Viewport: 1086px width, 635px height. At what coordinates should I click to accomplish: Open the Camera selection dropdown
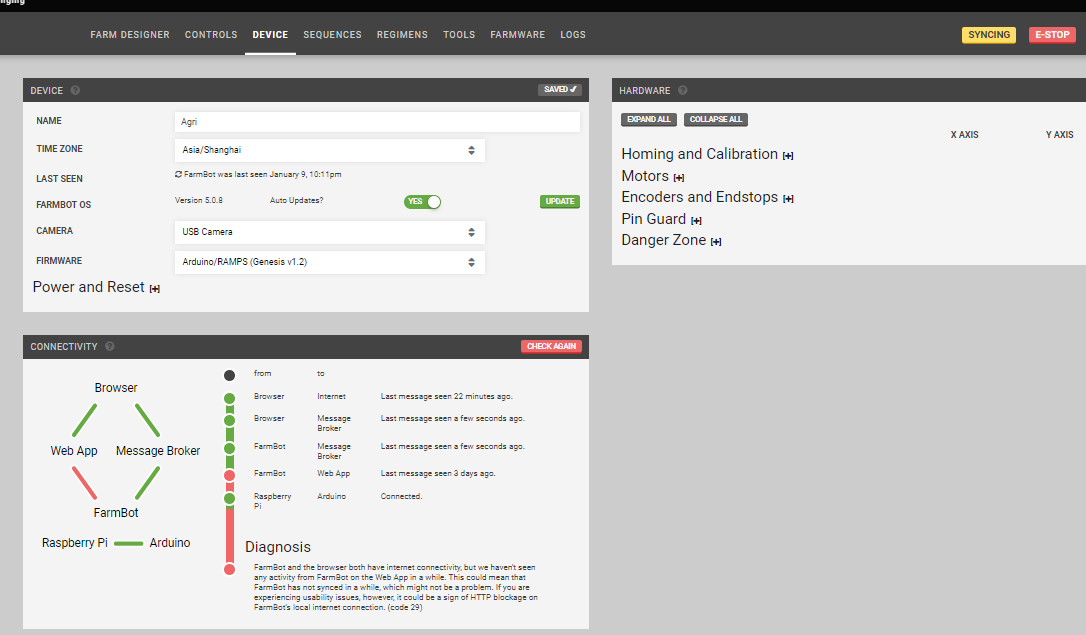[329, 232]
